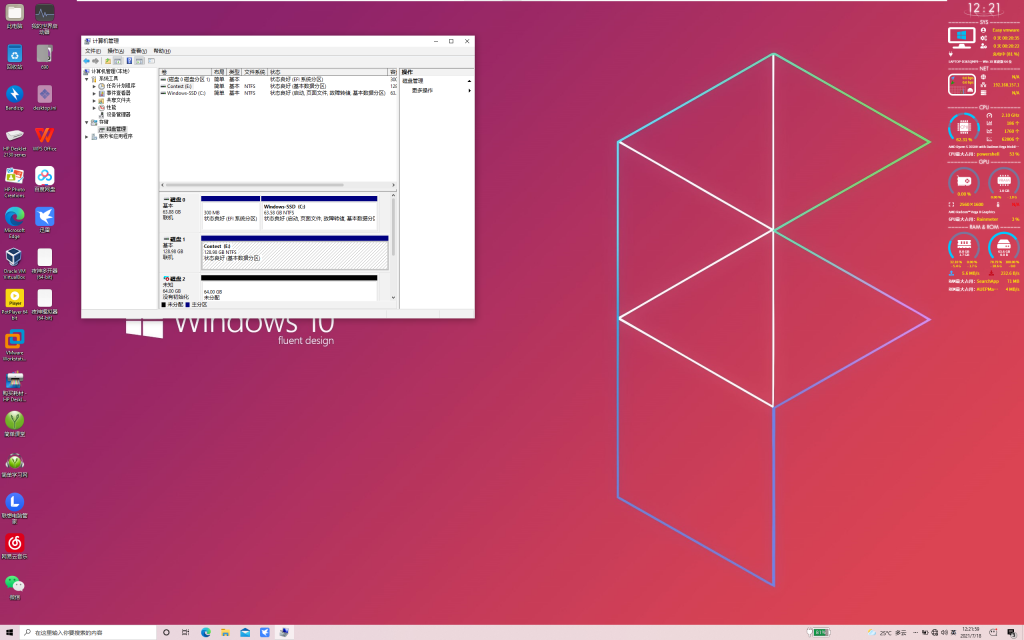Open the notification center on taskbar
Screen dimensions: 1024x640
[x=1011, y=632]
